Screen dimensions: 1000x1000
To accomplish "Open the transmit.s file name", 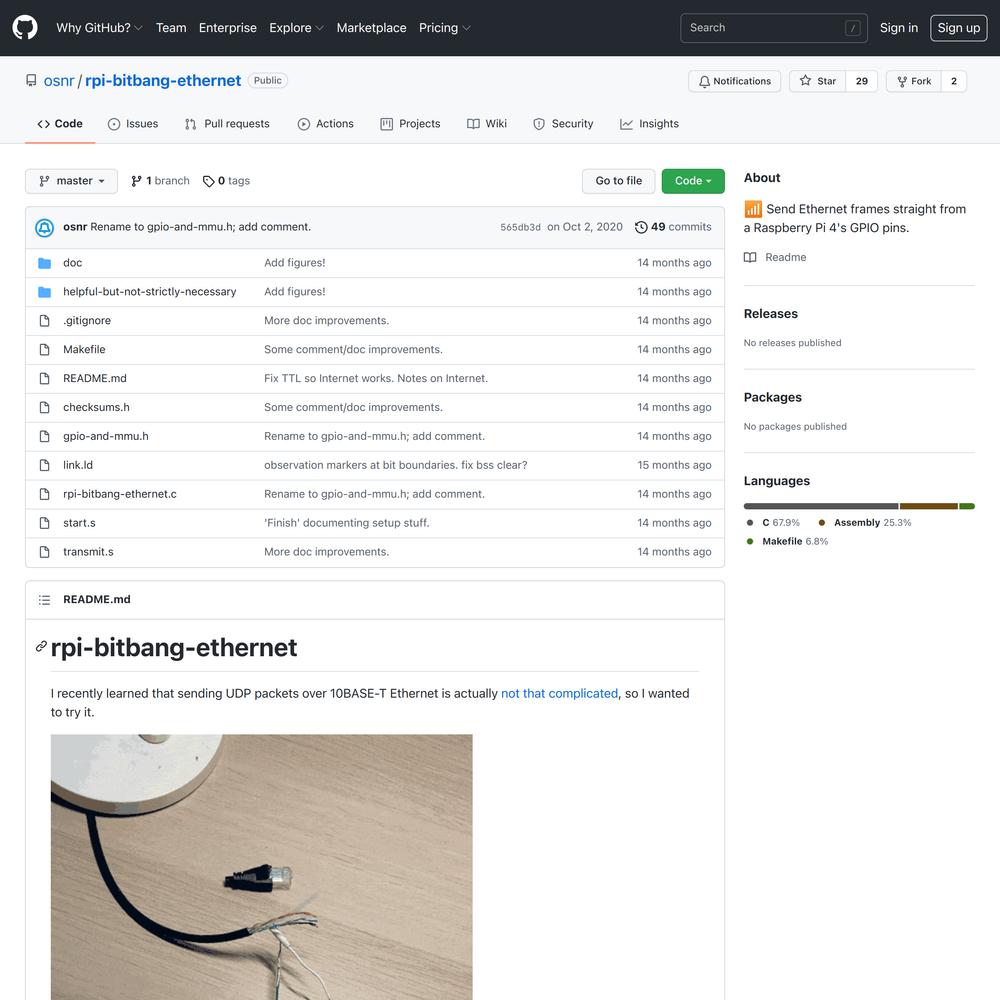I will pyautogui.click(x=88, y=552).
